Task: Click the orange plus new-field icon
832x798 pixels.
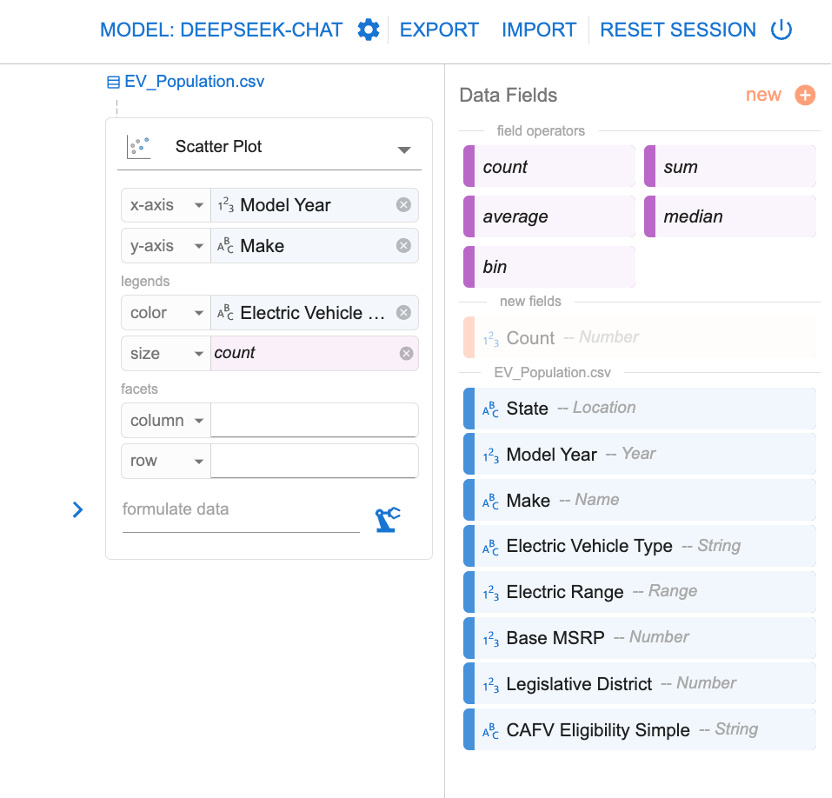Action: (x=805, y=95)
